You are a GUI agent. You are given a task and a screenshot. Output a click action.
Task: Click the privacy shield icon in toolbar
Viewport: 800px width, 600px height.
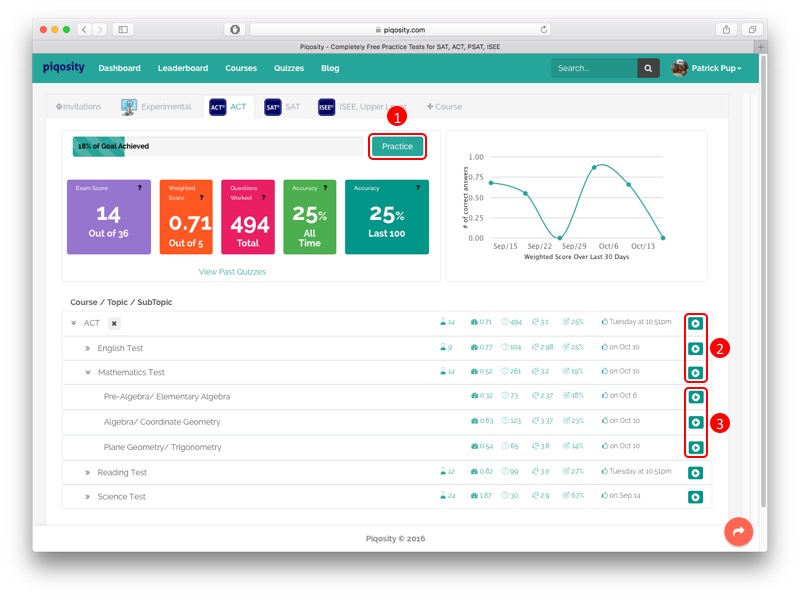(235, 30)
